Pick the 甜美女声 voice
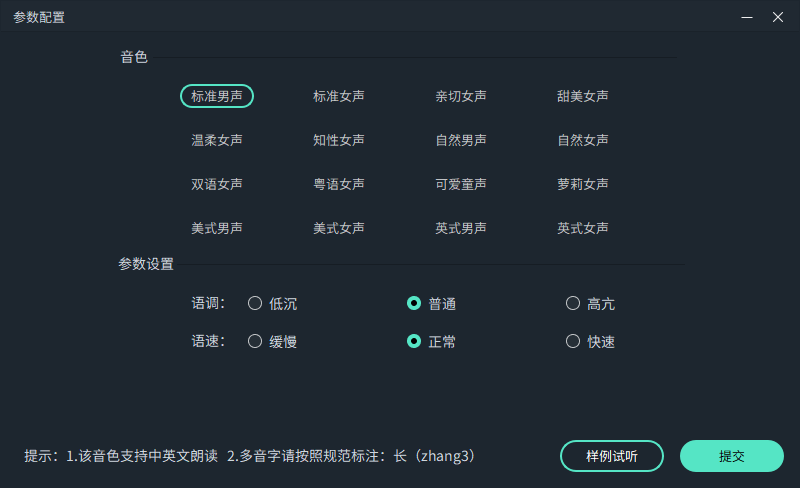 [x=583, y=96]
